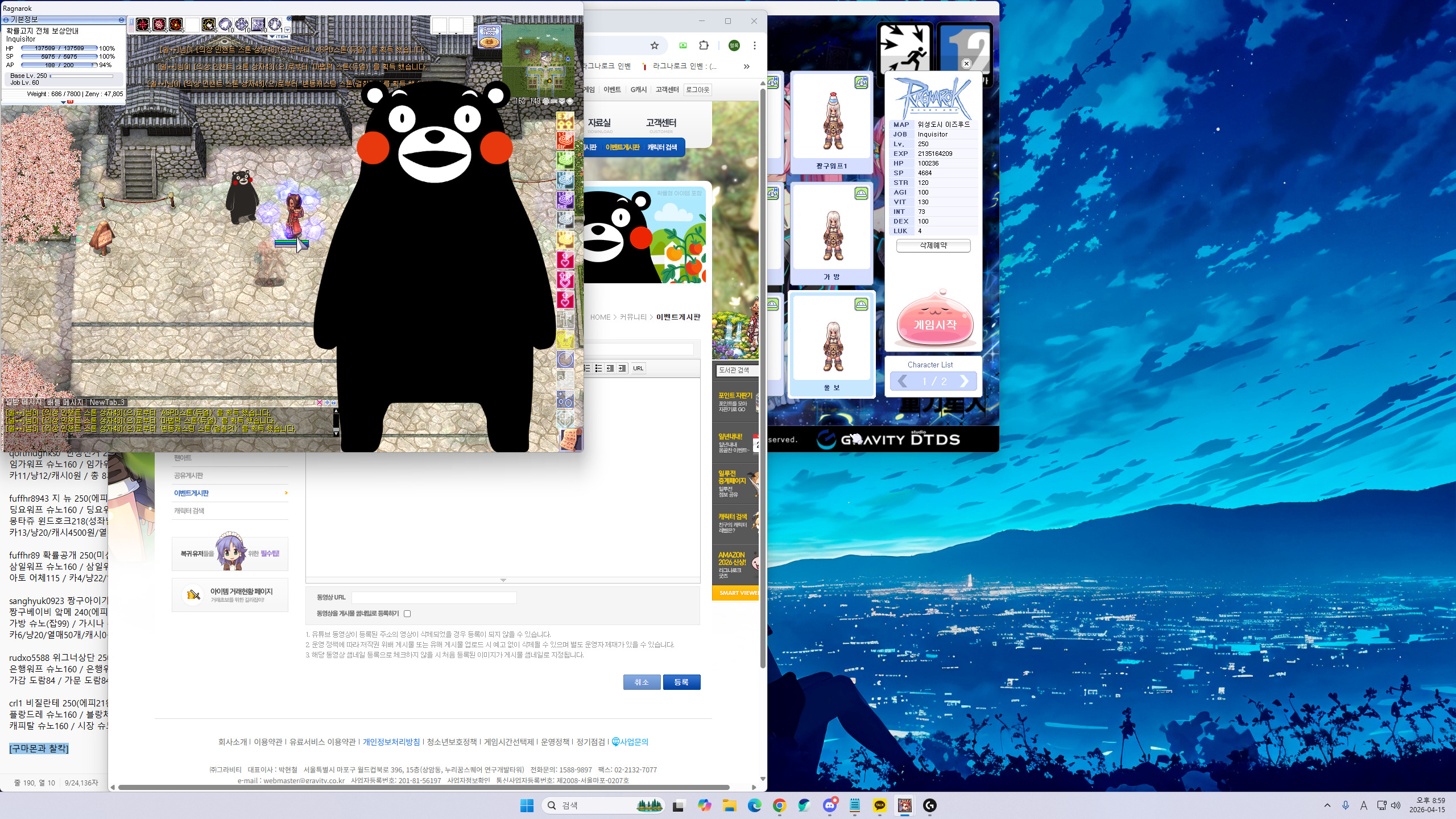Expand hidden bookmarks chevron in Chrome
The height and width of the screenshot is (819, 1456).
tap(746, 67)
